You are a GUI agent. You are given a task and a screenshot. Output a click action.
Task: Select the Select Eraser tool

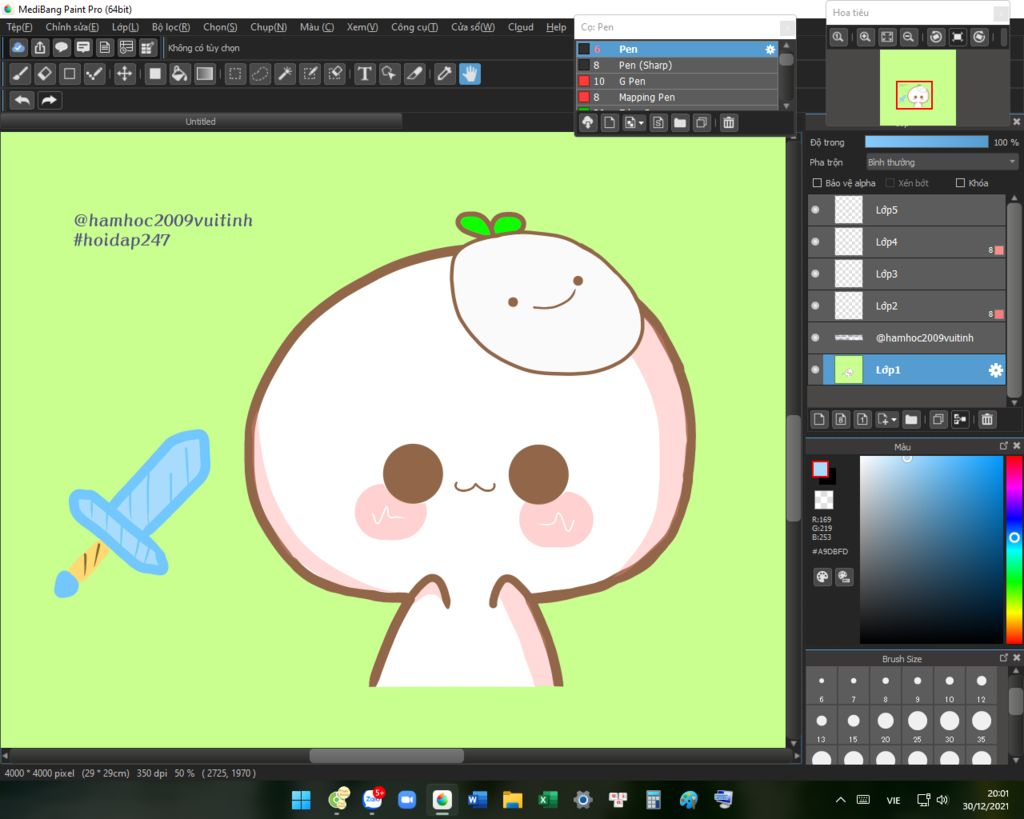(335, 74)
